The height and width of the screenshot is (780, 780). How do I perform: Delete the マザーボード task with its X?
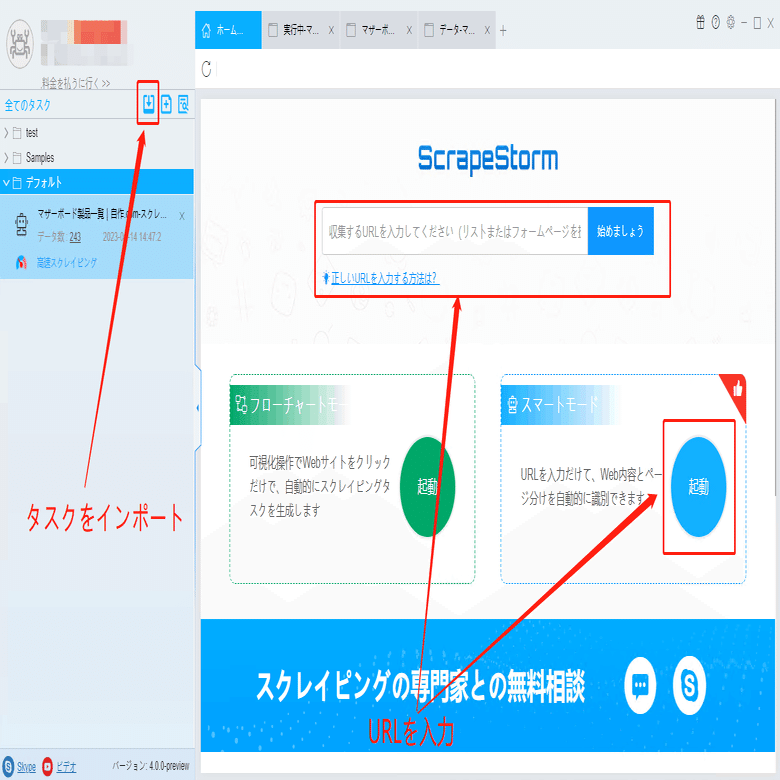point(182,216)
